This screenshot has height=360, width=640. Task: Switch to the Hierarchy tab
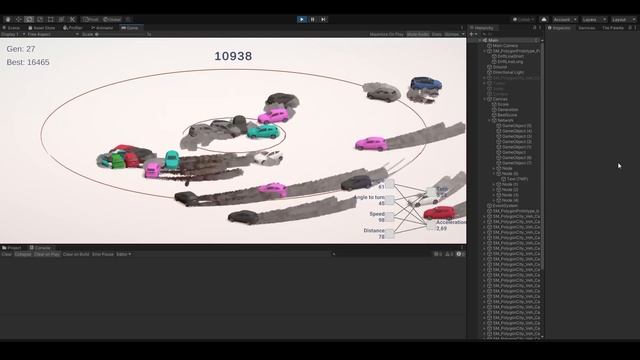click(x=482, y=28)
